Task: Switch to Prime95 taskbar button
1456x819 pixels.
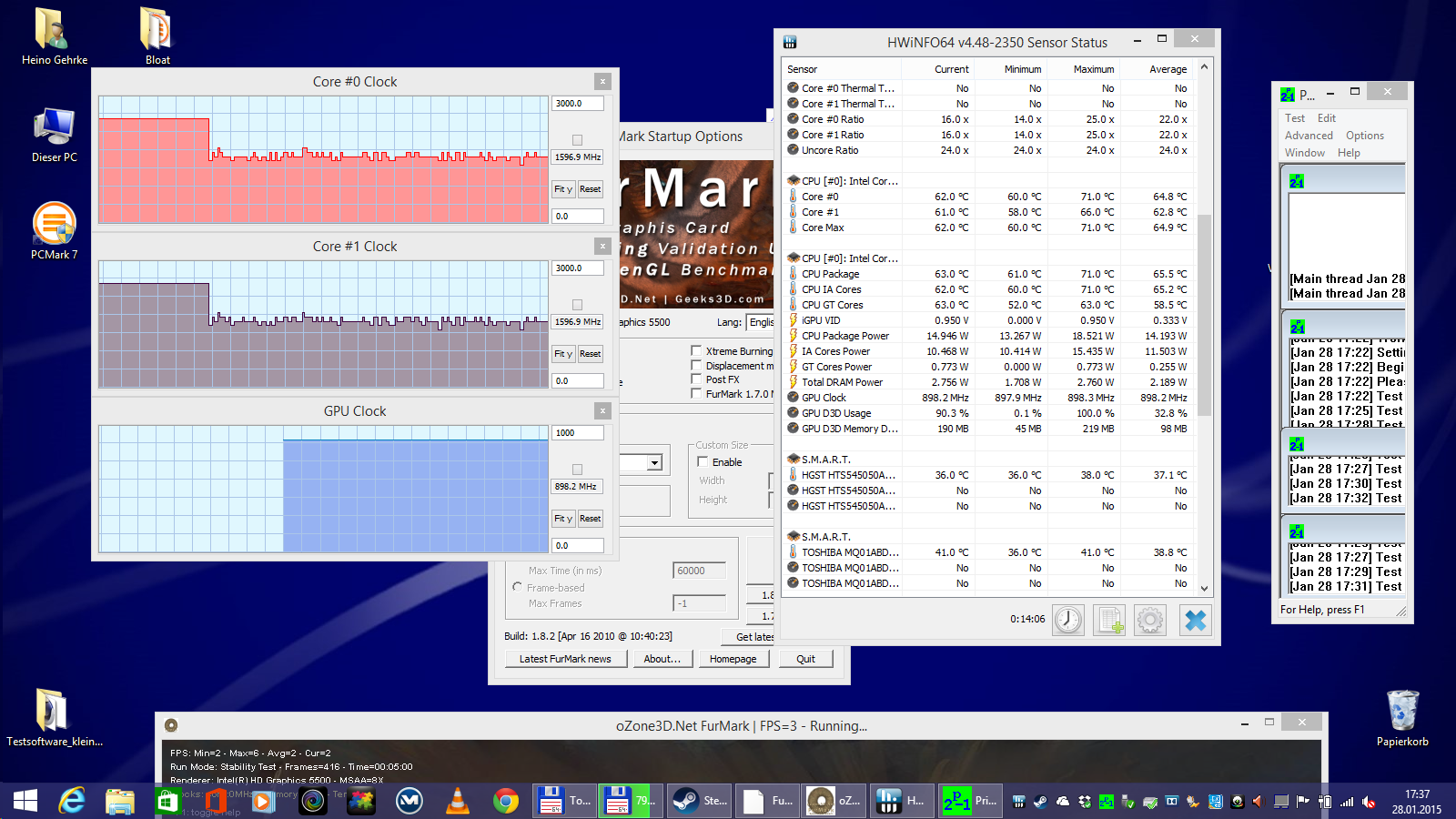Action: coord(971,801)
